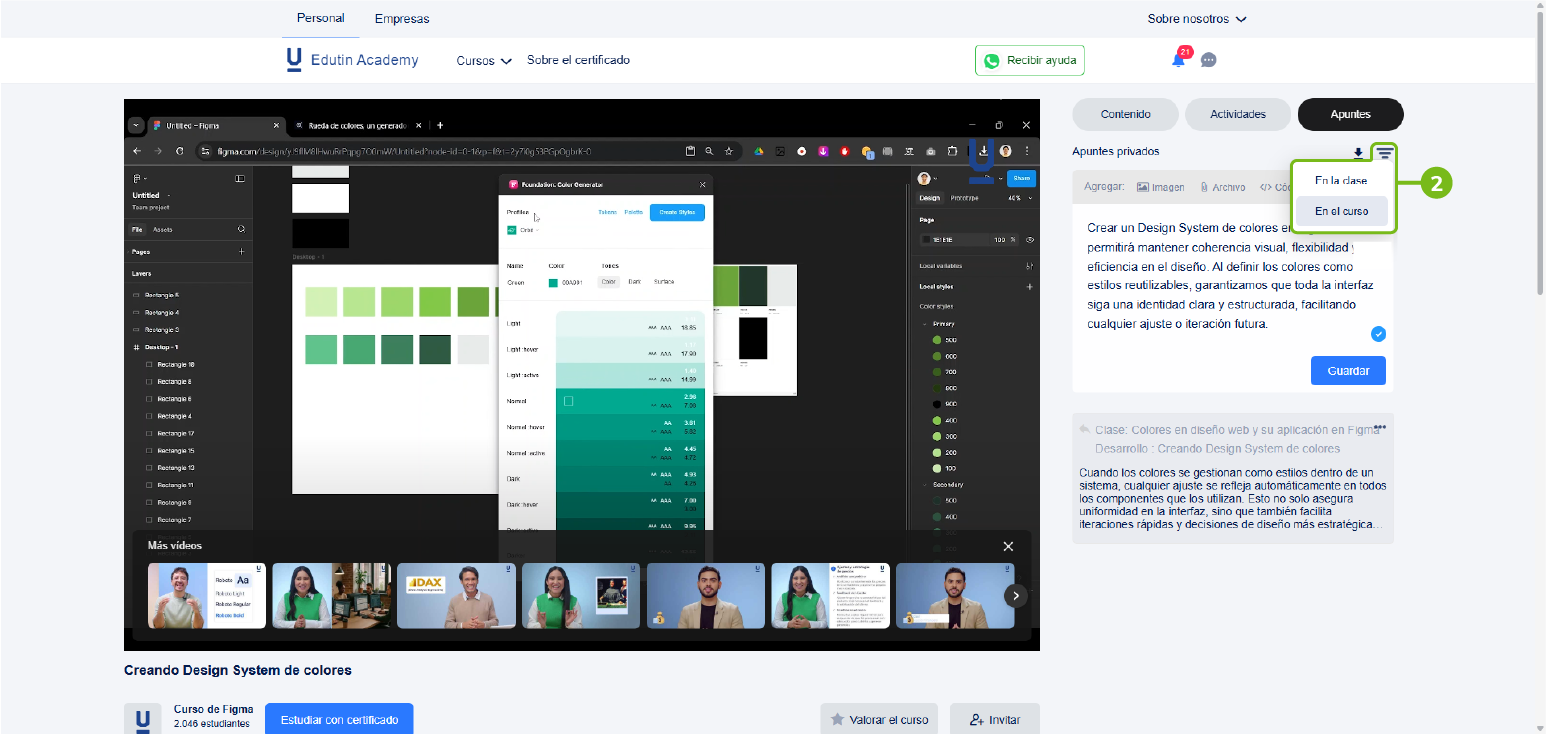Open the DAX video thumbnail

pos(456,596)
